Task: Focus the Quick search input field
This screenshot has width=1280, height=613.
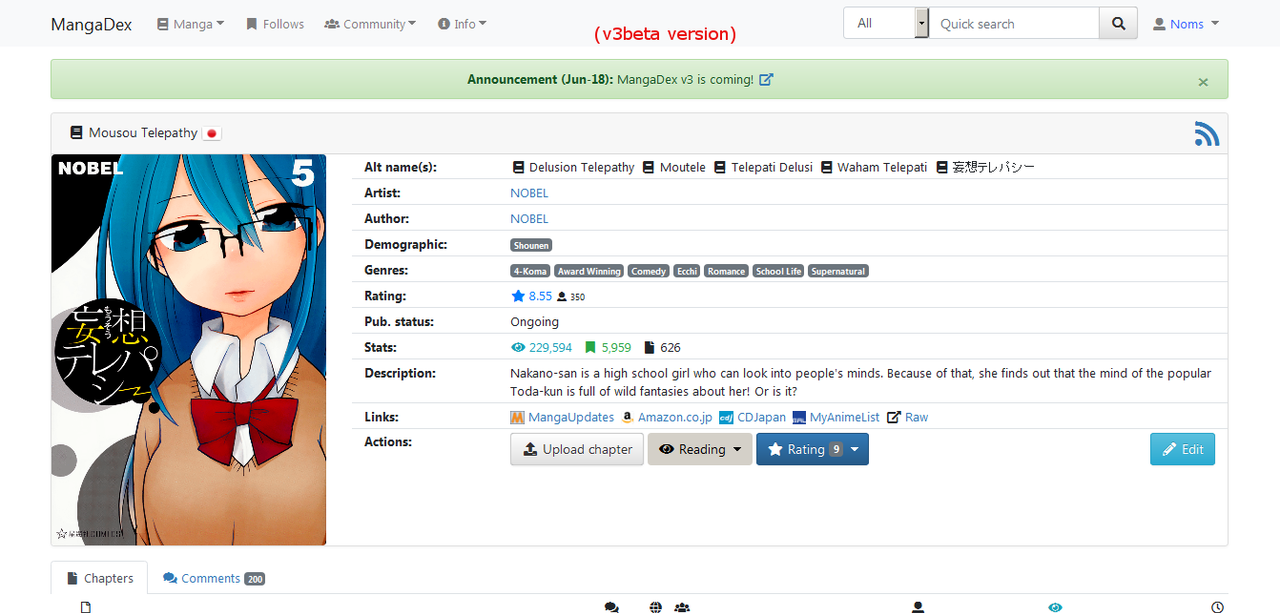Action: 1014,23
